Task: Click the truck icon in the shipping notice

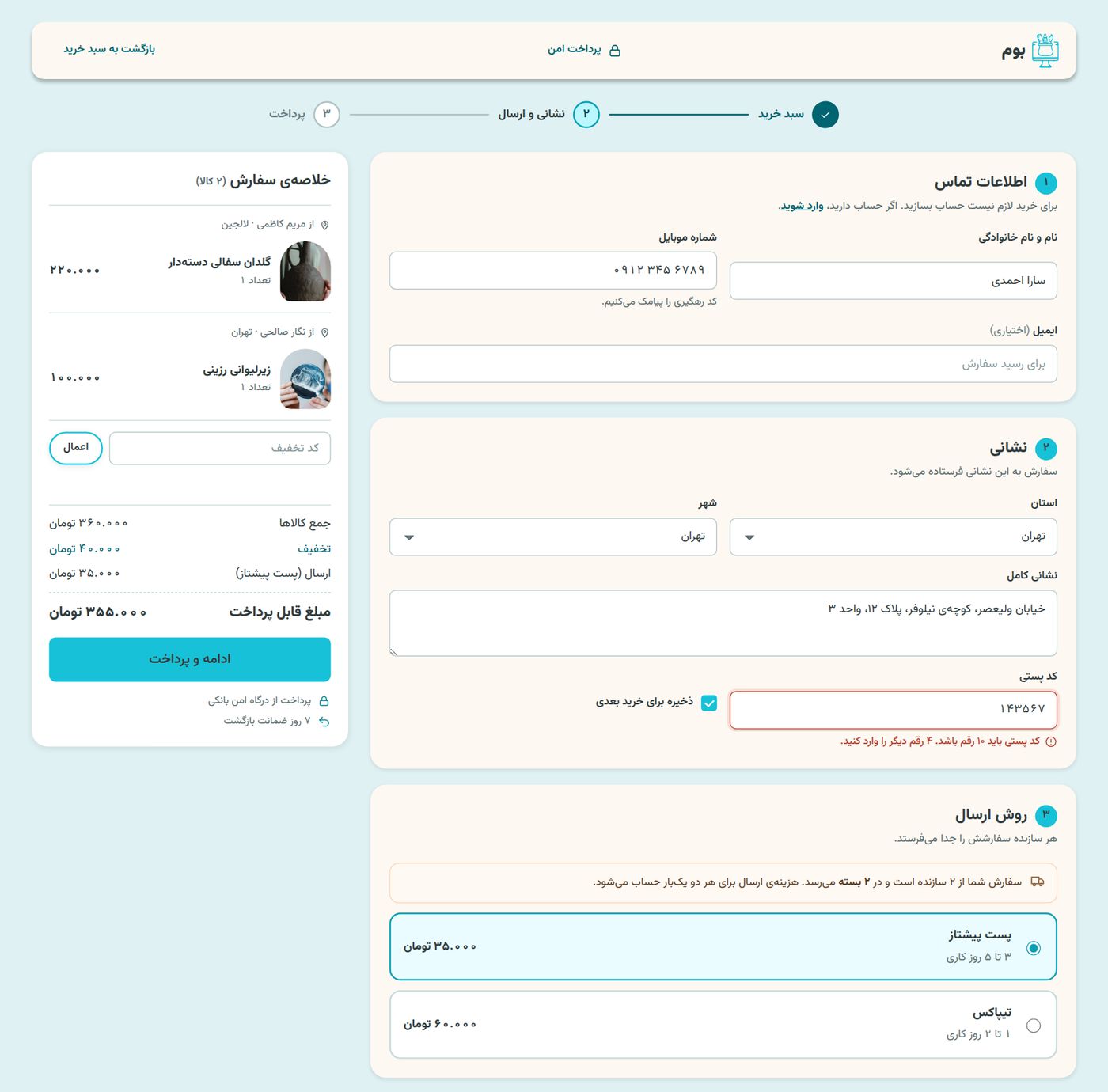Action: (x=1038, y=882)
